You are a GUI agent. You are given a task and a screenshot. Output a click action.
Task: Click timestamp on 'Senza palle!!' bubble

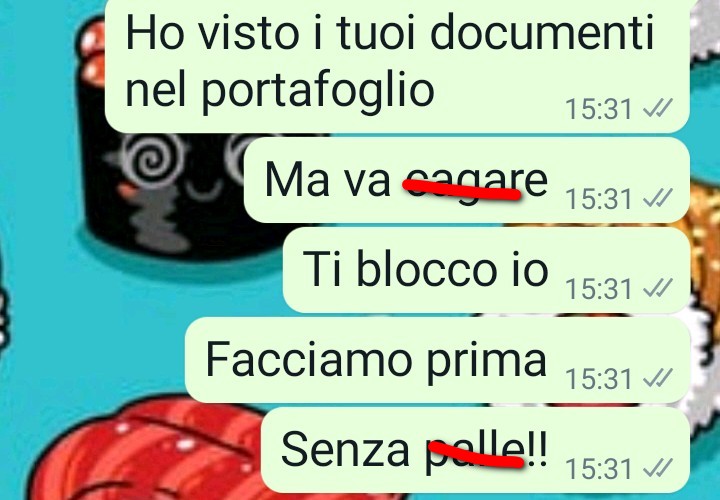[599, 469]
